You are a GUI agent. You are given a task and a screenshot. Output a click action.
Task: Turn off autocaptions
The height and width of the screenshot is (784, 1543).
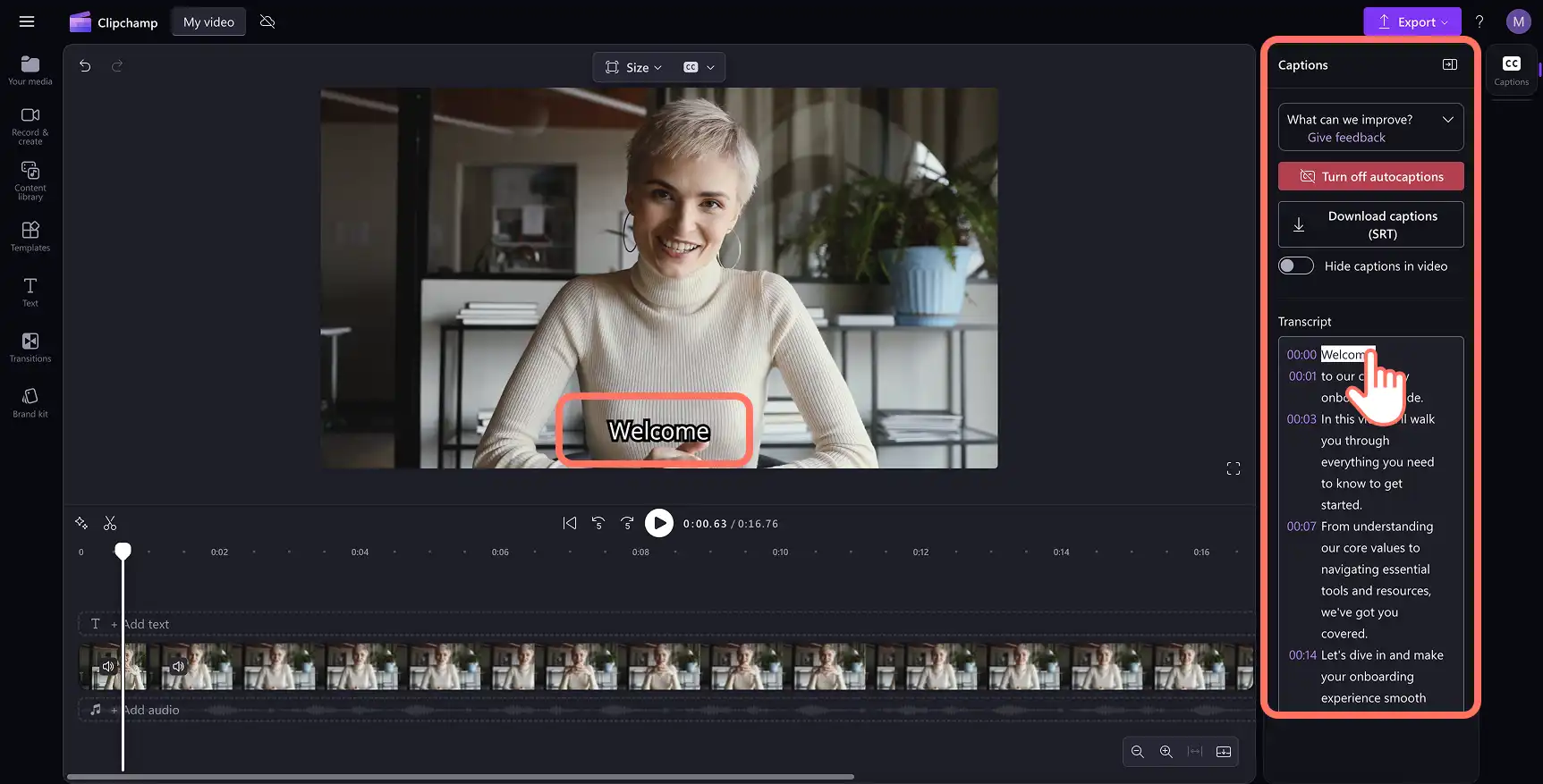1370,176
